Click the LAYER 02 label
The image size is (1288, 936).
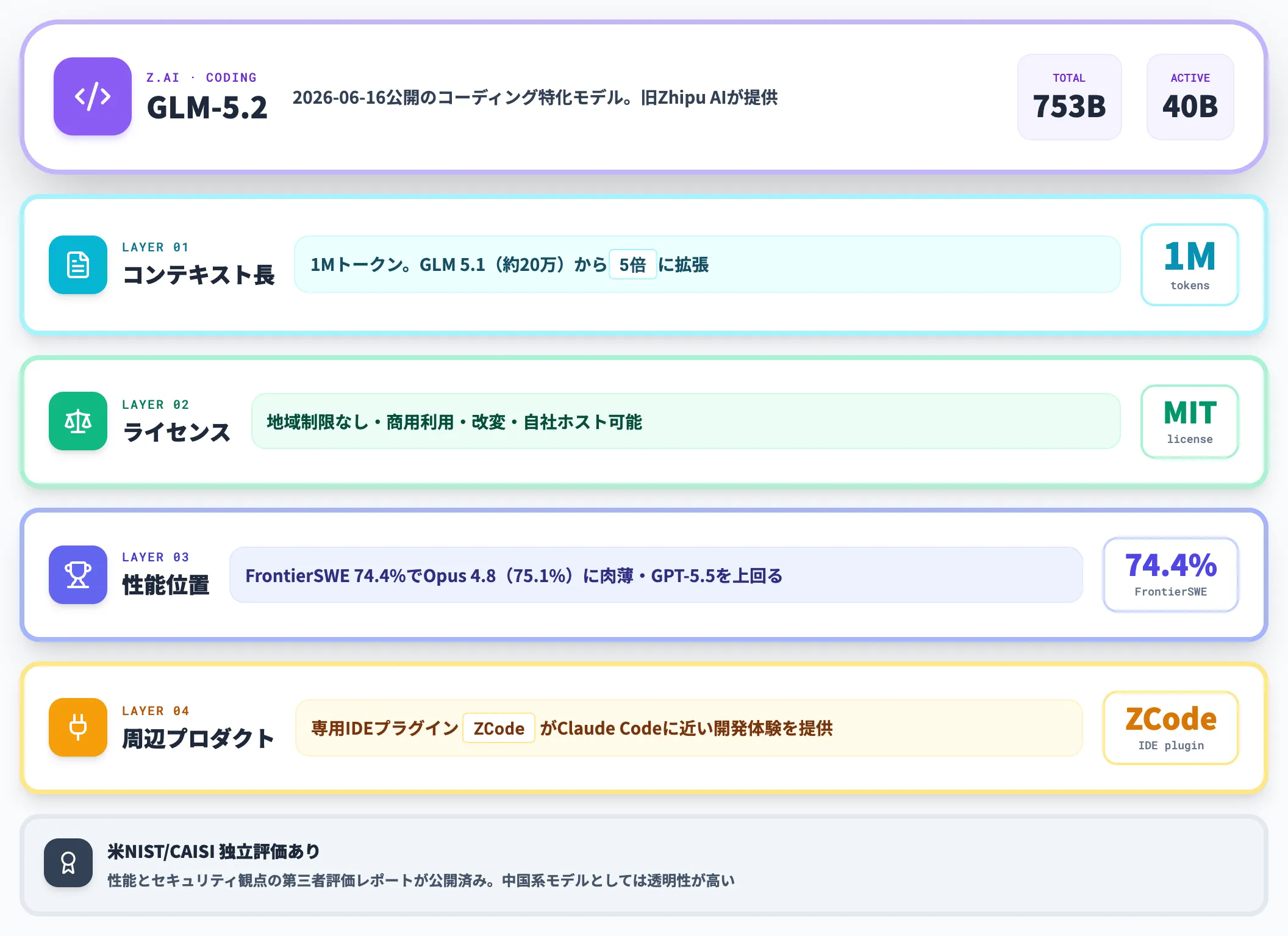click(156, 405)
